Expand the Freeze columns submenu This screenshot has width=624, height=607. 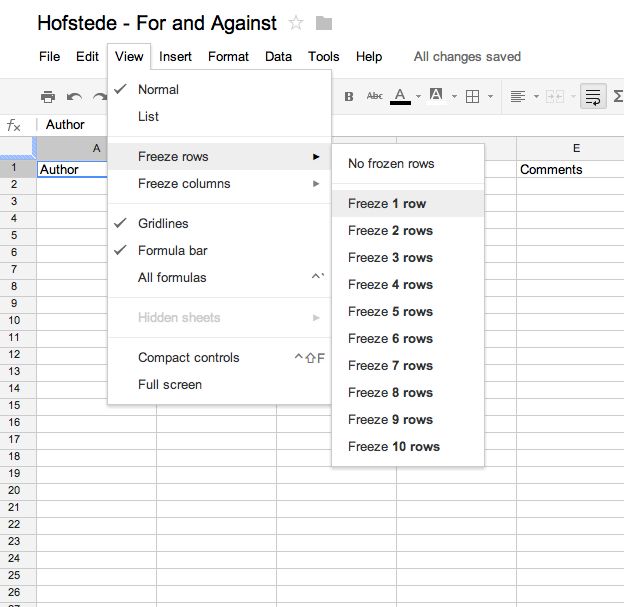pyautogui.click(x=219, y=184)
